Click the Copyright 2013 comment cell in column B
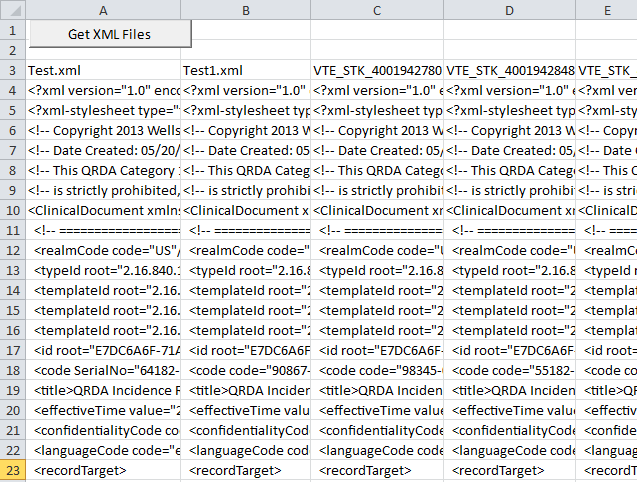Image resolution: width=637 pixels, height=482 pixels. pos(245,130)
